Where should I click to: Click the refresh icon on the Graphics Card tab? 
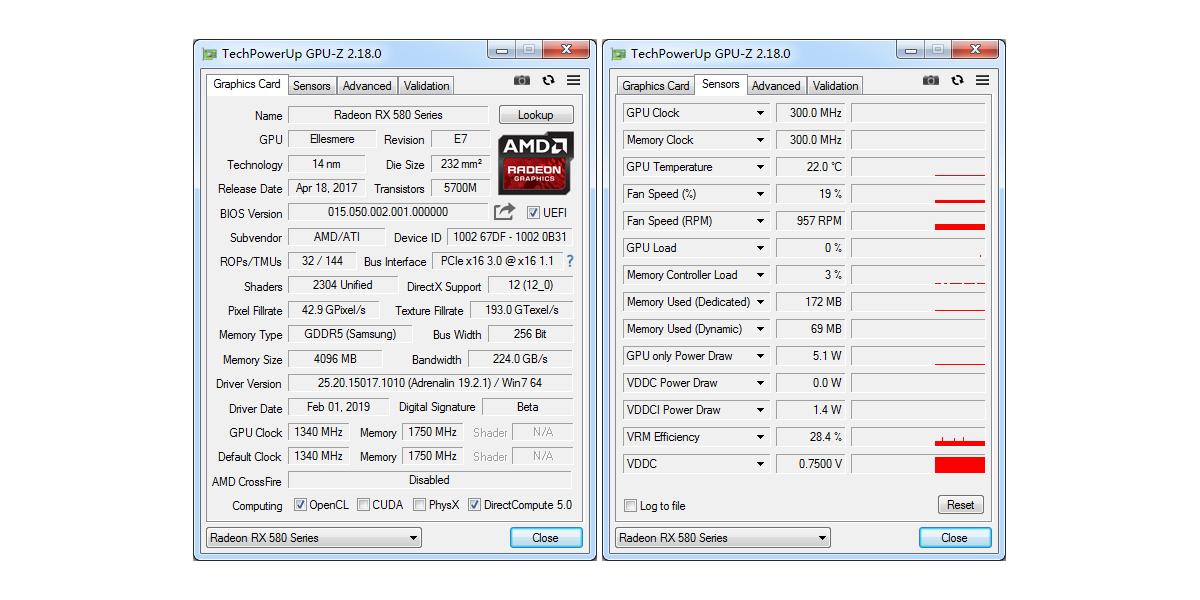(548, 80)
